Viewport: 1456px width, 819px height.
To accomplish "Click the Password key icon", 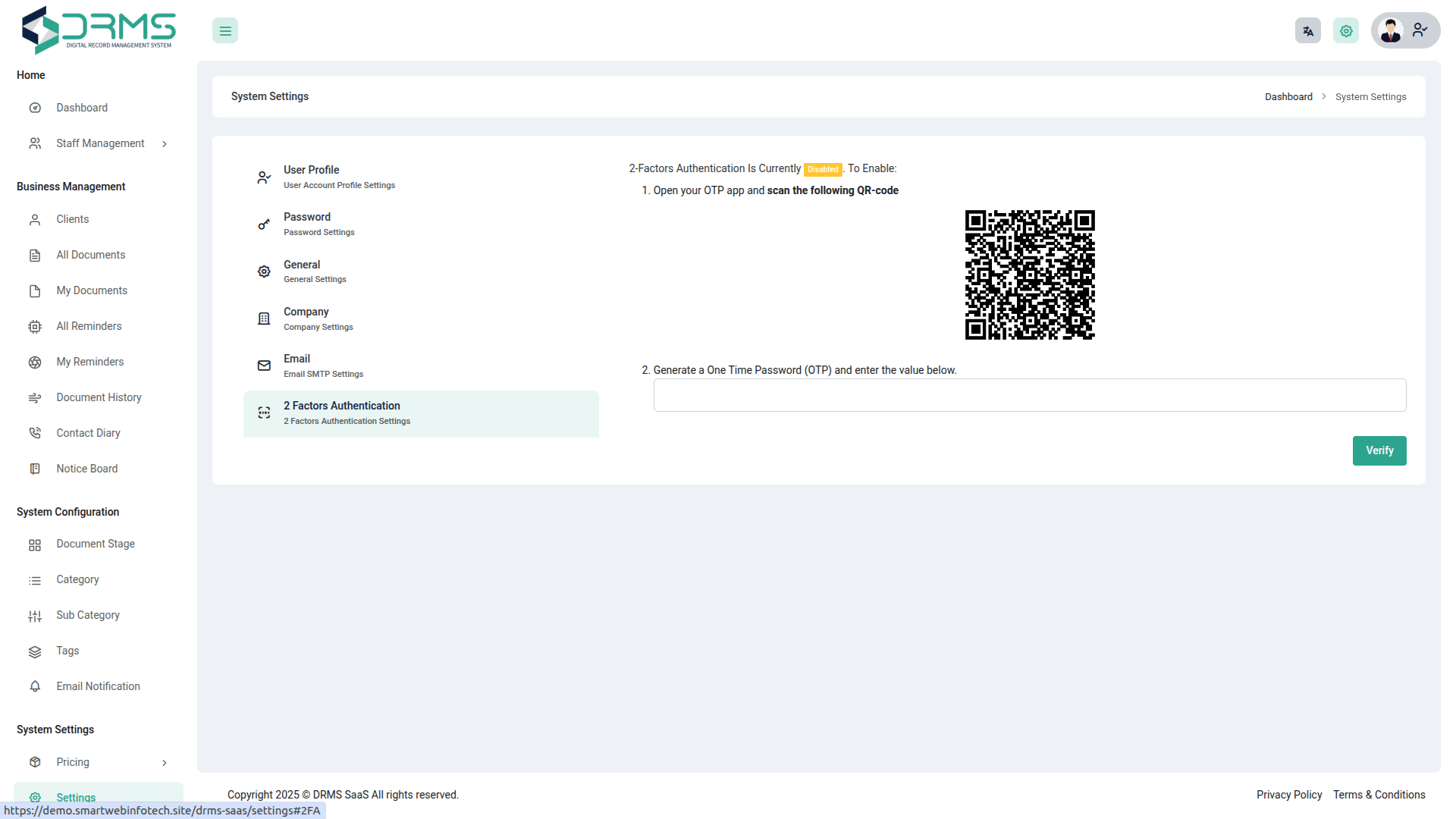I will (264, 224).
